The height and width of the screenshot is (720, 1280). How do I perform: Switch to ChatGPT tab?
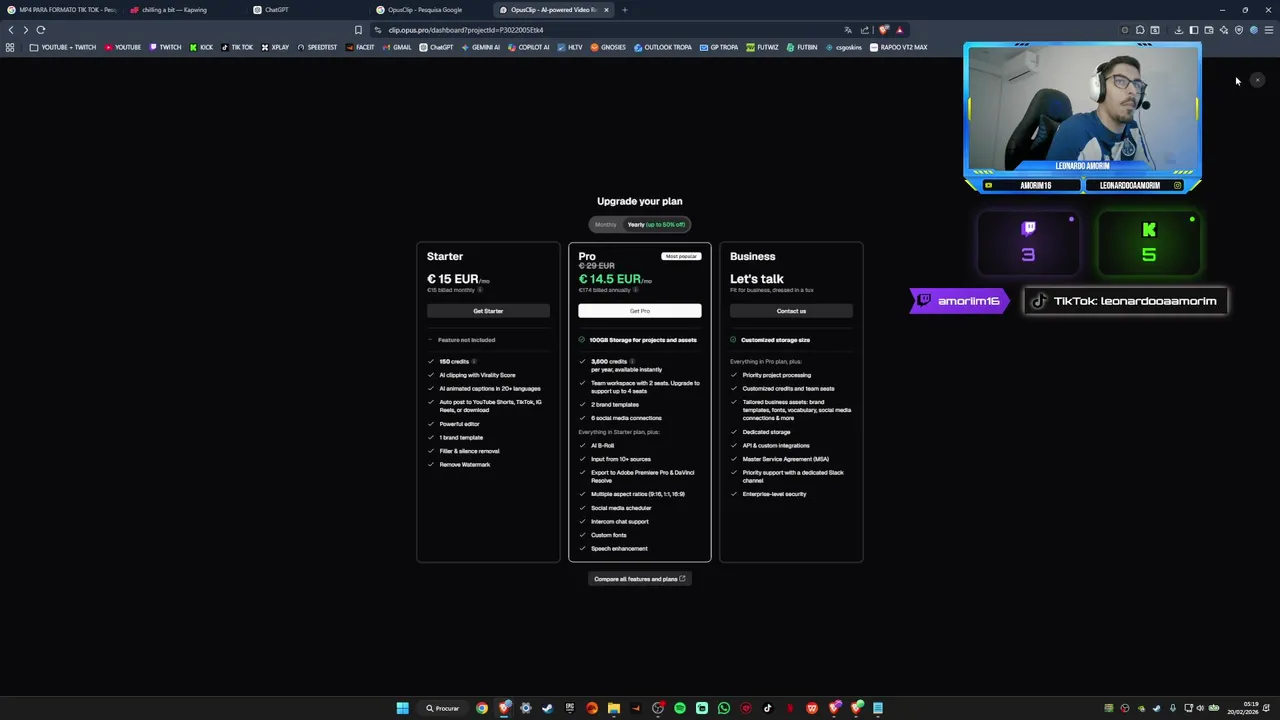pos(305,10)
